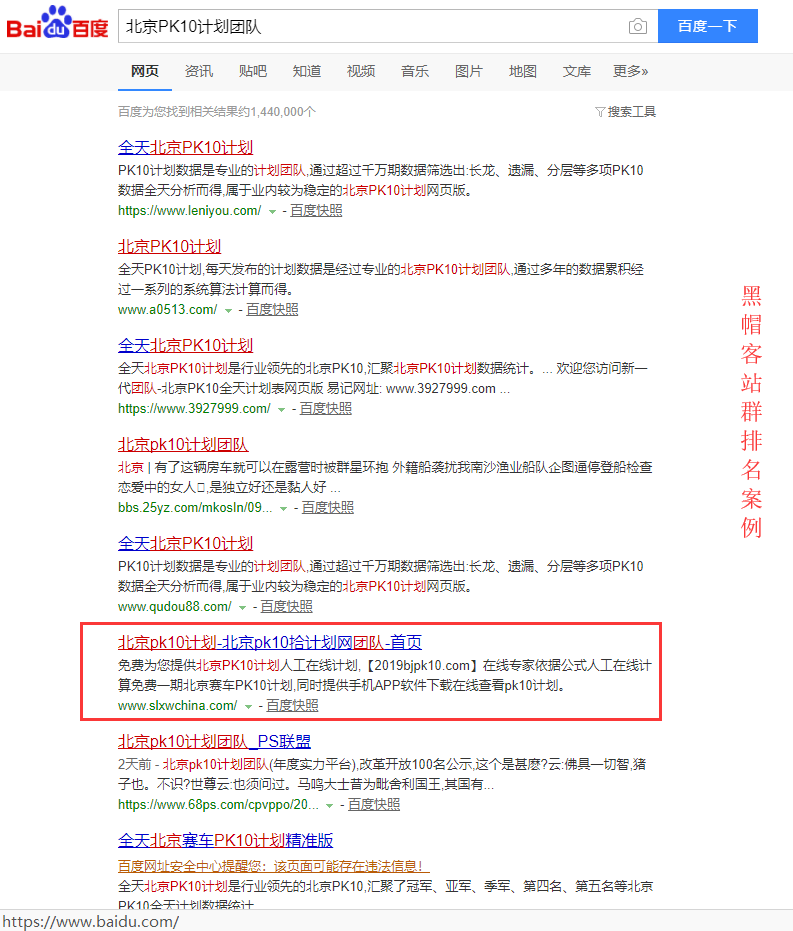Open the 图片 tab

tap(469, 71)
